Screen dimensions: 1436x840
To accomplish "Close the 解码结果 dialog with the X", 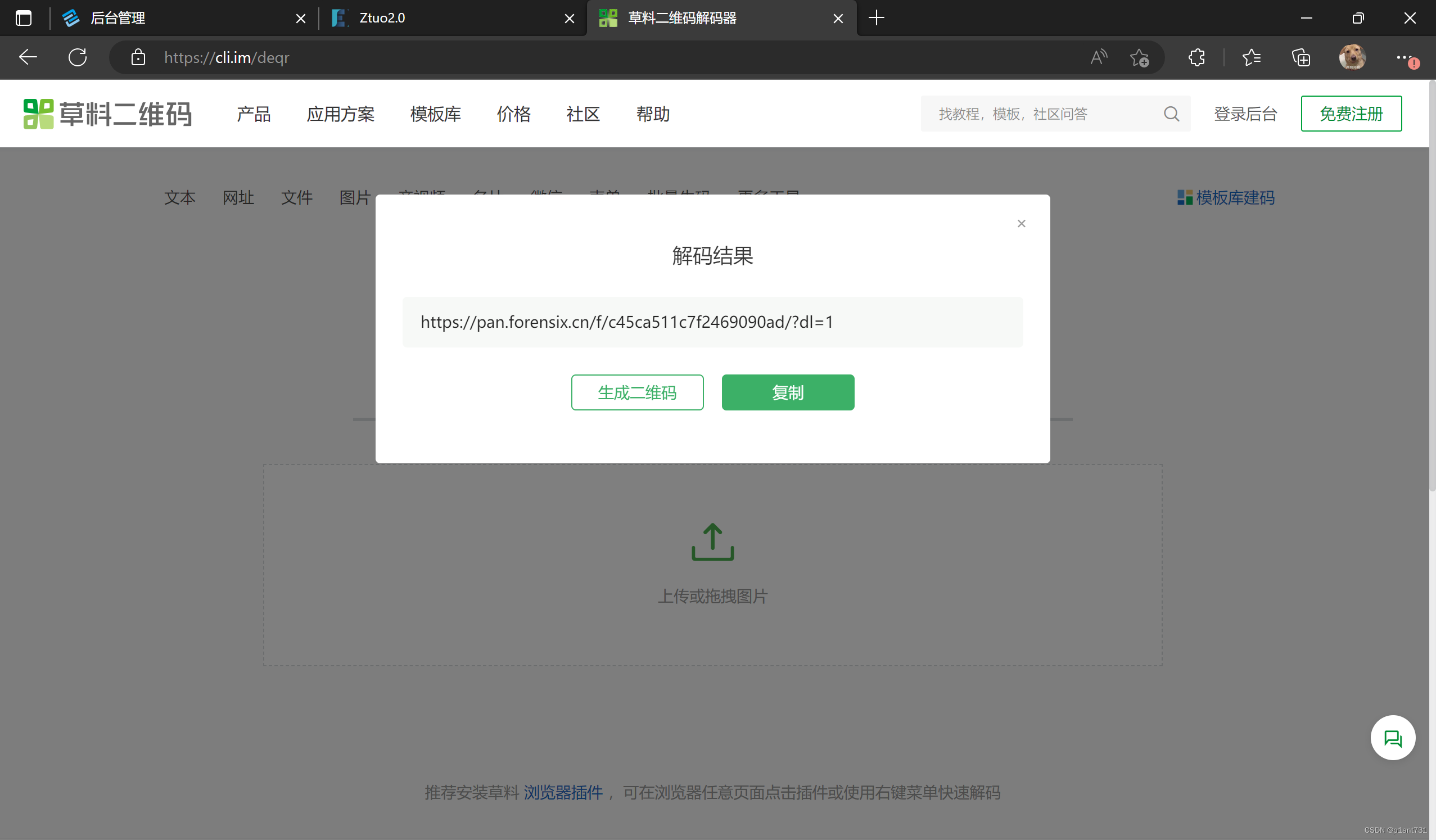I will pyautogui.click(x=1021, y=223).
